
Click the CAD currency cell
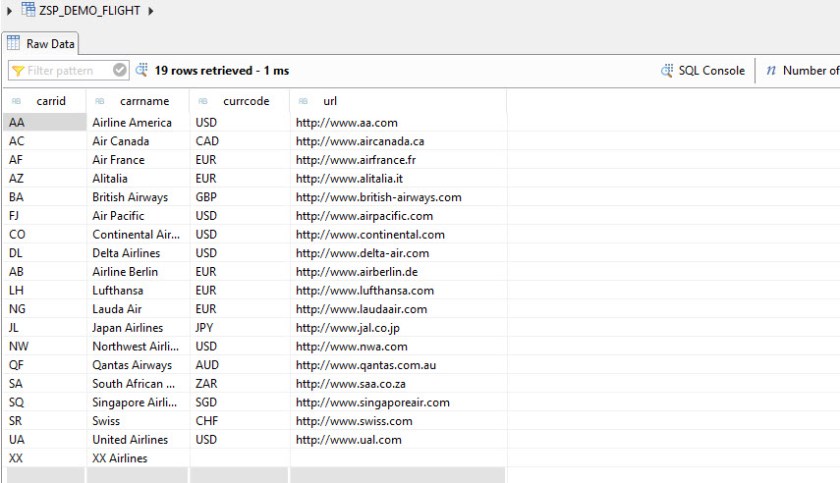(239, 141)
